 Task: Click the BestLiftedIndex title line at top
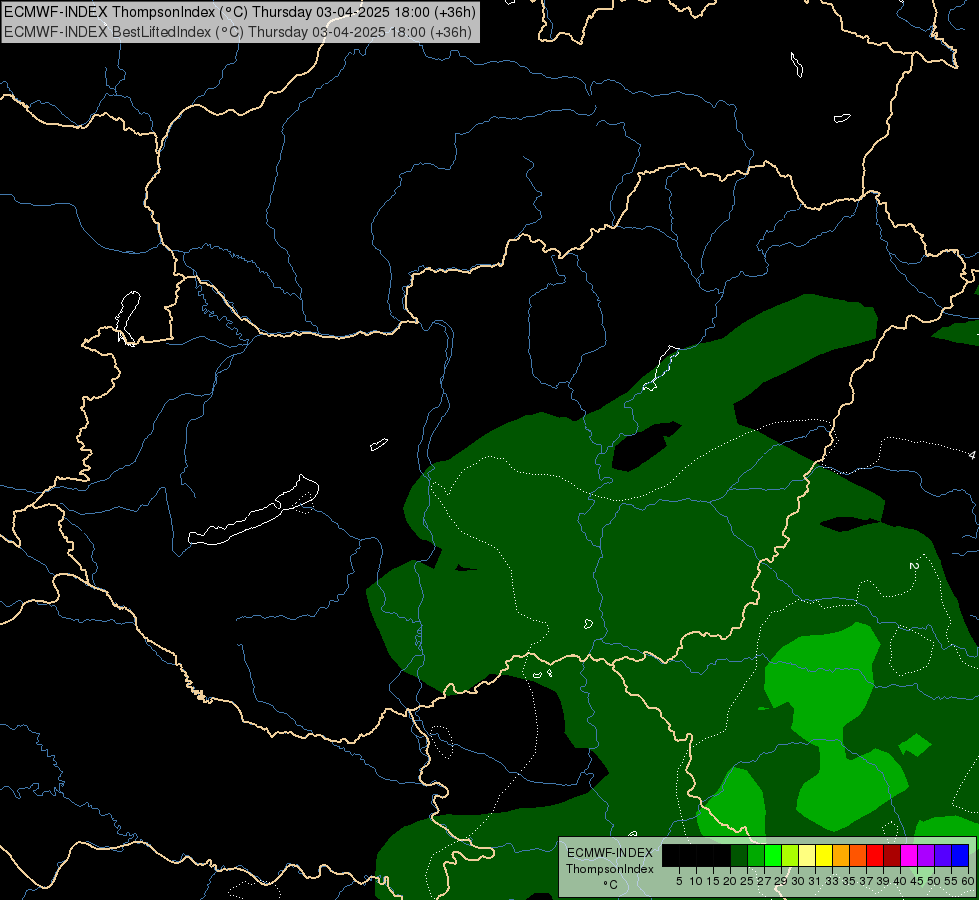(238, 32)
